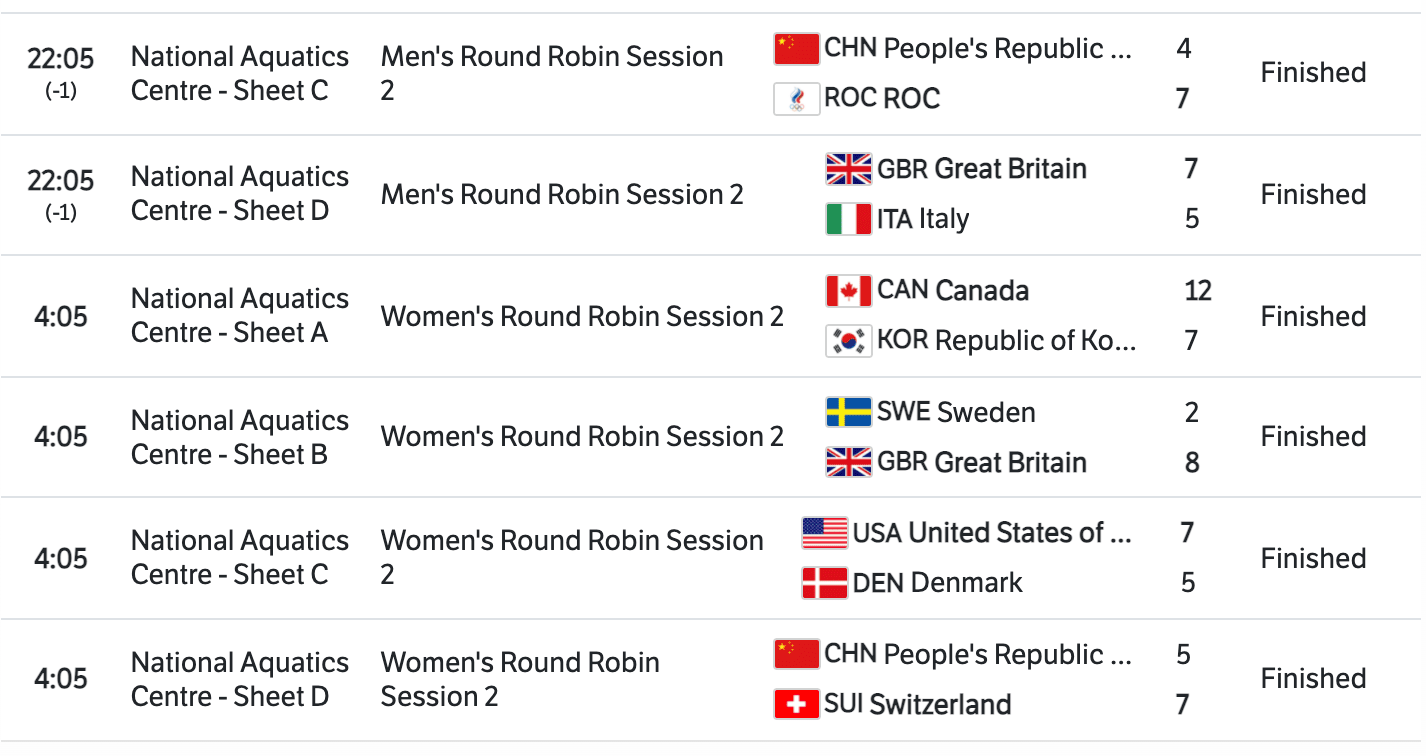Select the DEN Denmark team name
The width and height of the screenshot is (1426, 756).
937,583
